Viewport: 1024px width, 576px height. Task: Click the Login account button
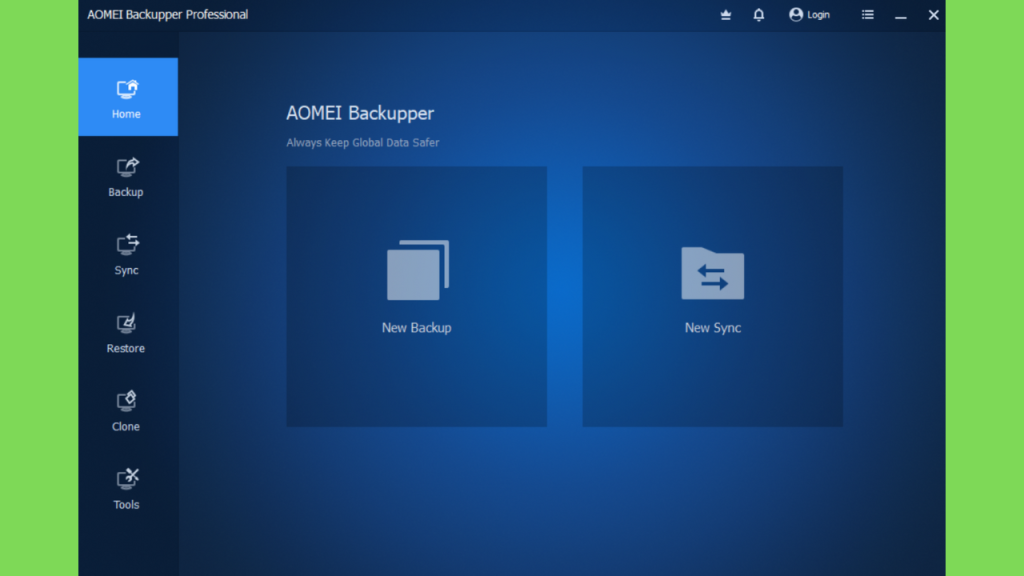click(809, 14)
